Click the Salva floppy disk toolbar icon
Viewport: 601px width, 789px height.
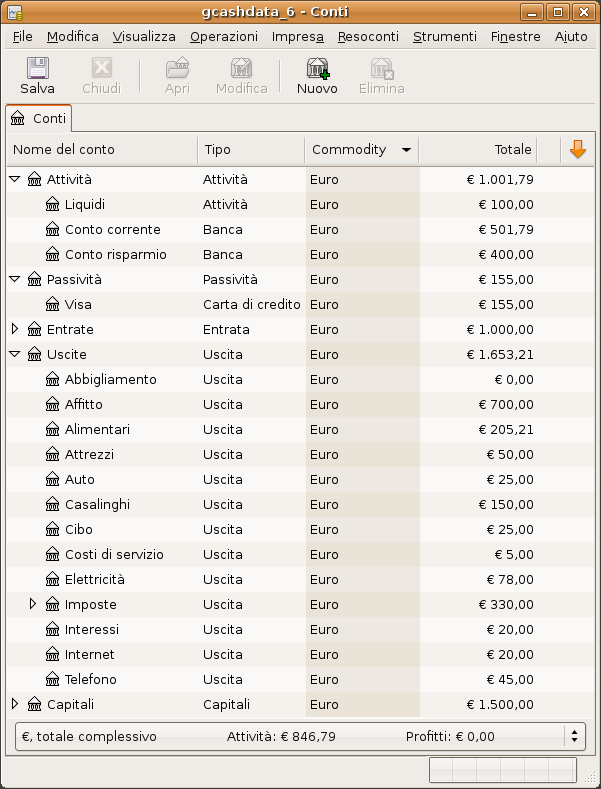pyautogui.click(x=37, y=69)
